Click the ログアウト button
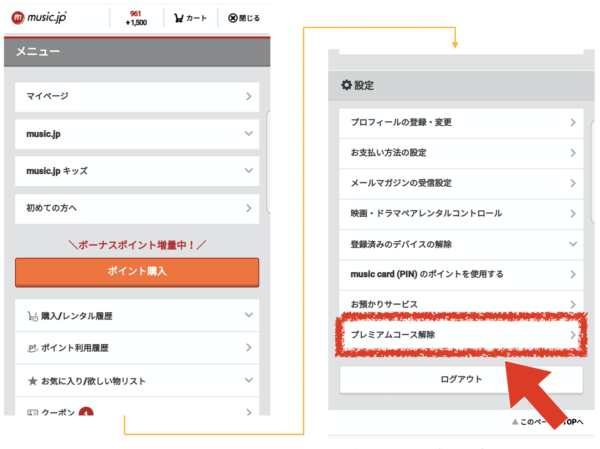Screen dimensions: 600x449 pos(461,379)
